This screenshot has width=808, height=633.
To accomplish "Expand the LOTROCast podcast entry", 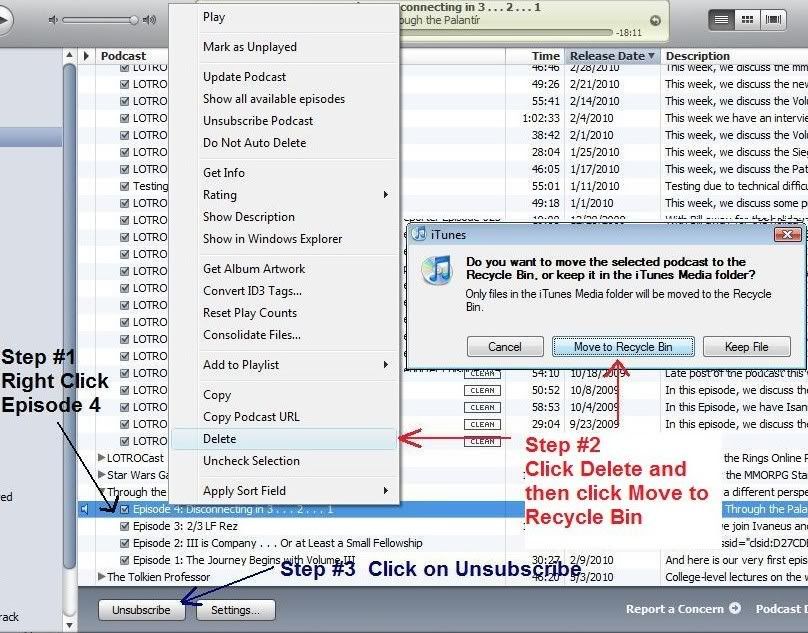I will 102,458.
